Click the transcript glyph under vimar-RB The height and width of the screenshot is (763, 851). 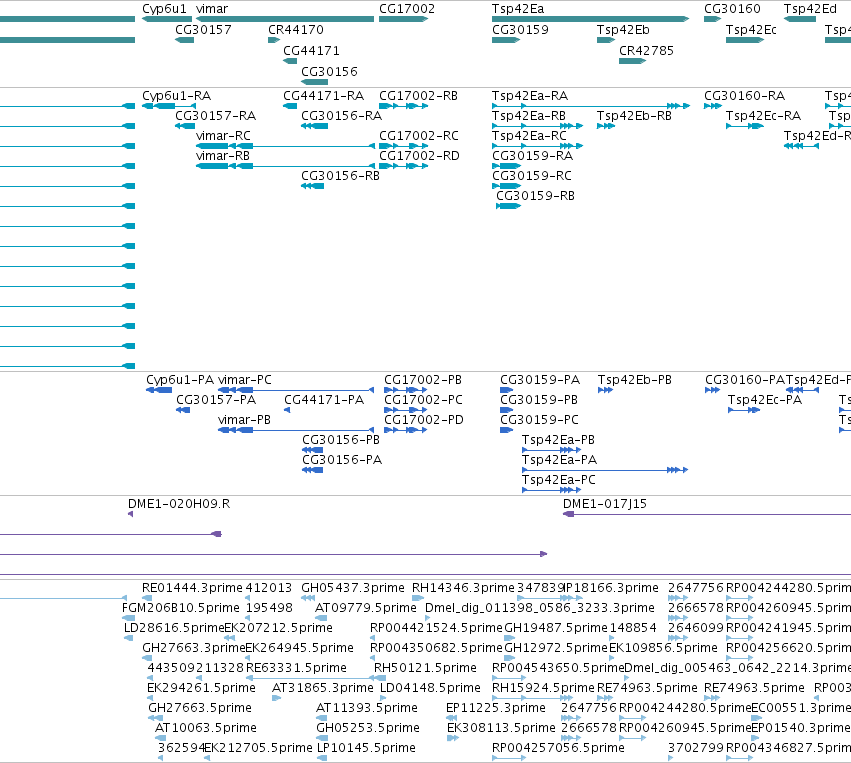285,166
